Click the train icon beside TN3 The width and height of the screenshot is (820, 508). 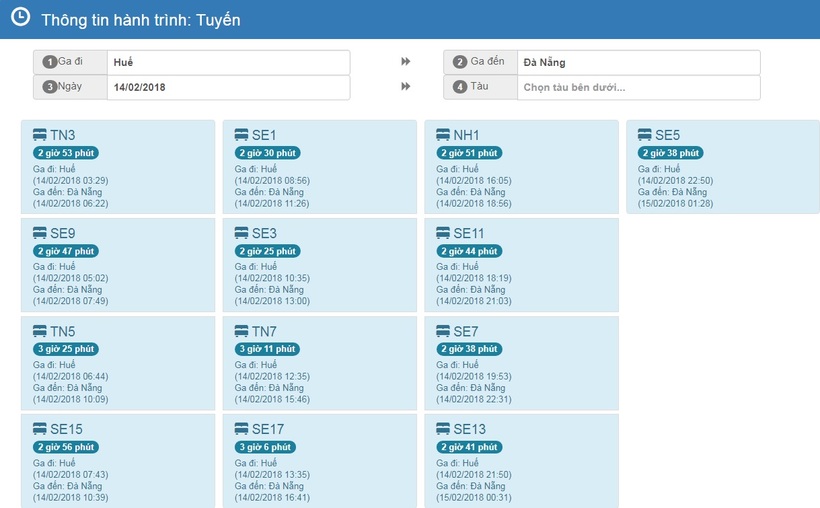40,135
